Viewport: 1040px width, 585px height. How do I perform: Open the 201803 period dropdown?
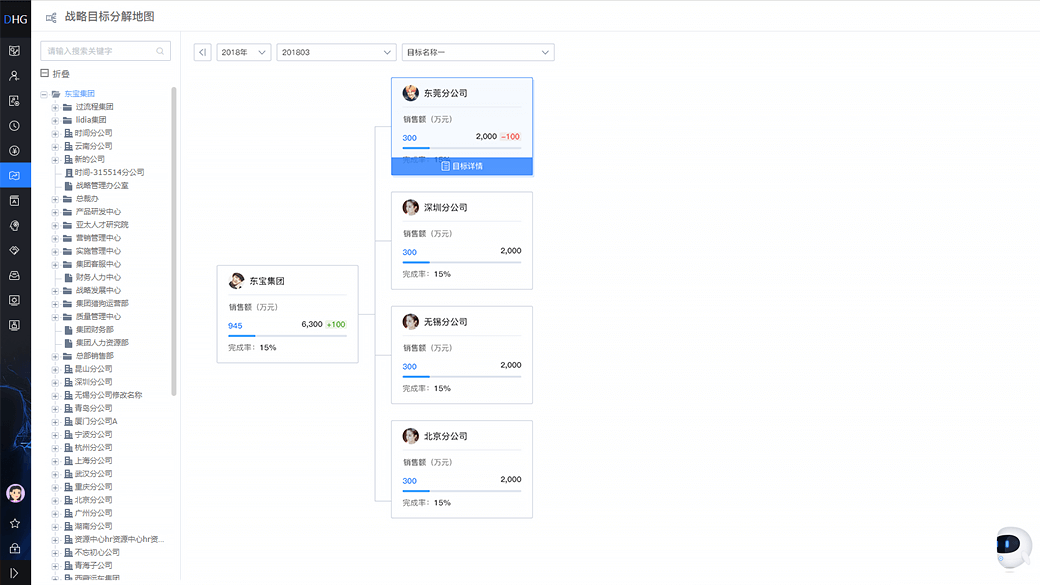click(x=336, y=52)
